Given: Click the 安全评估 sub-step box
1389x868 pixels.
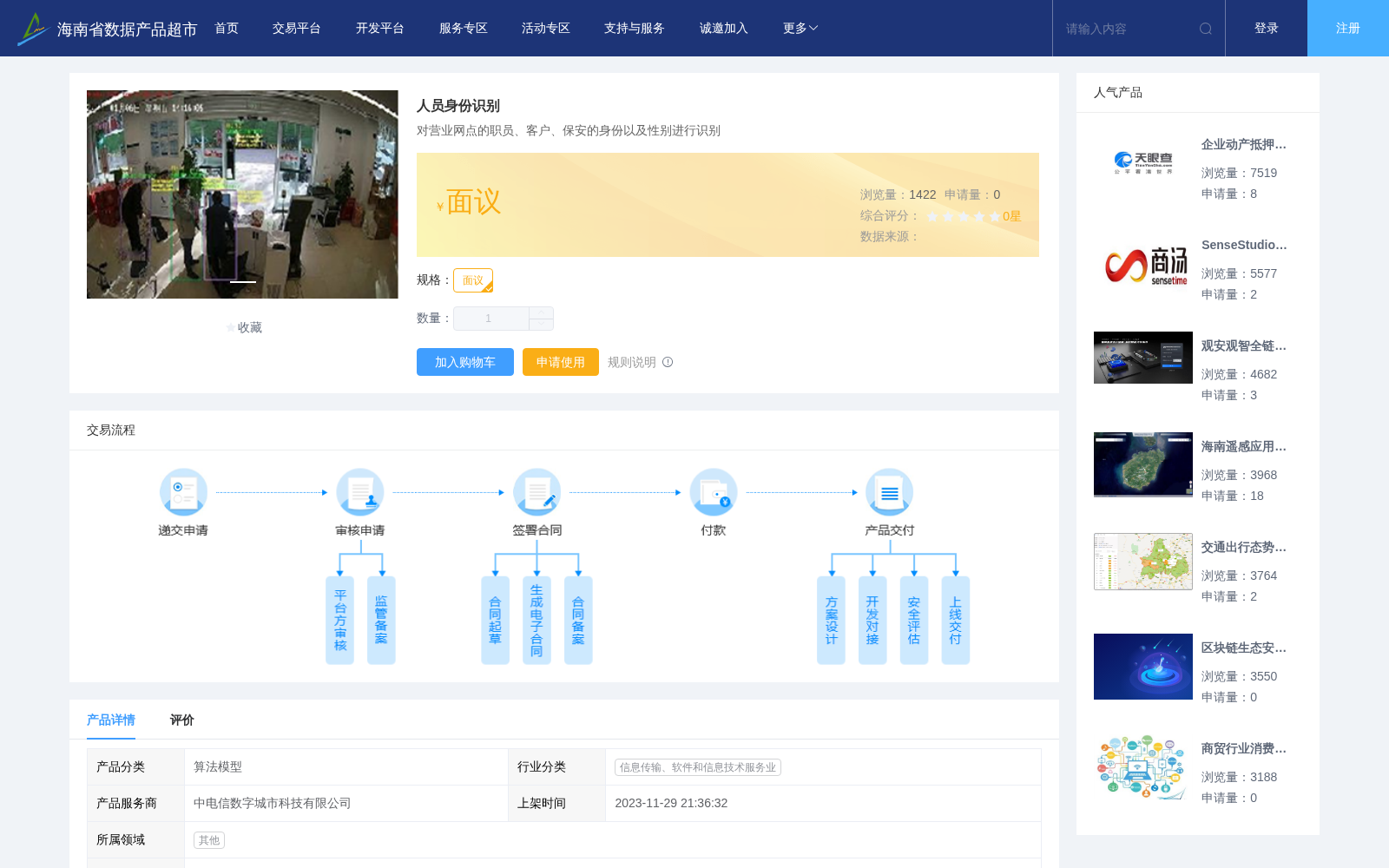Looking at the screenshot, I should tap(914, 620).
